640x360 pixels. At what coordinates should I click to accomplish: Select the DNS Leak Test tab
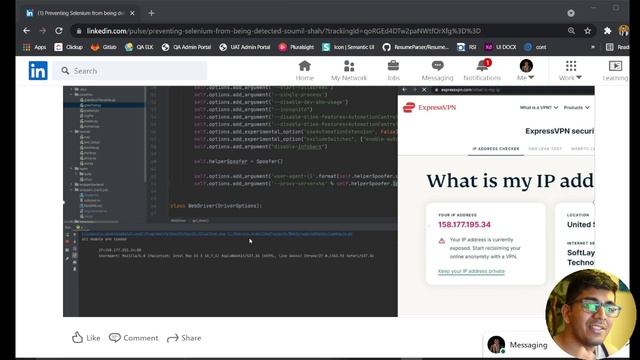pyautogui.click(x=545, y=149)
